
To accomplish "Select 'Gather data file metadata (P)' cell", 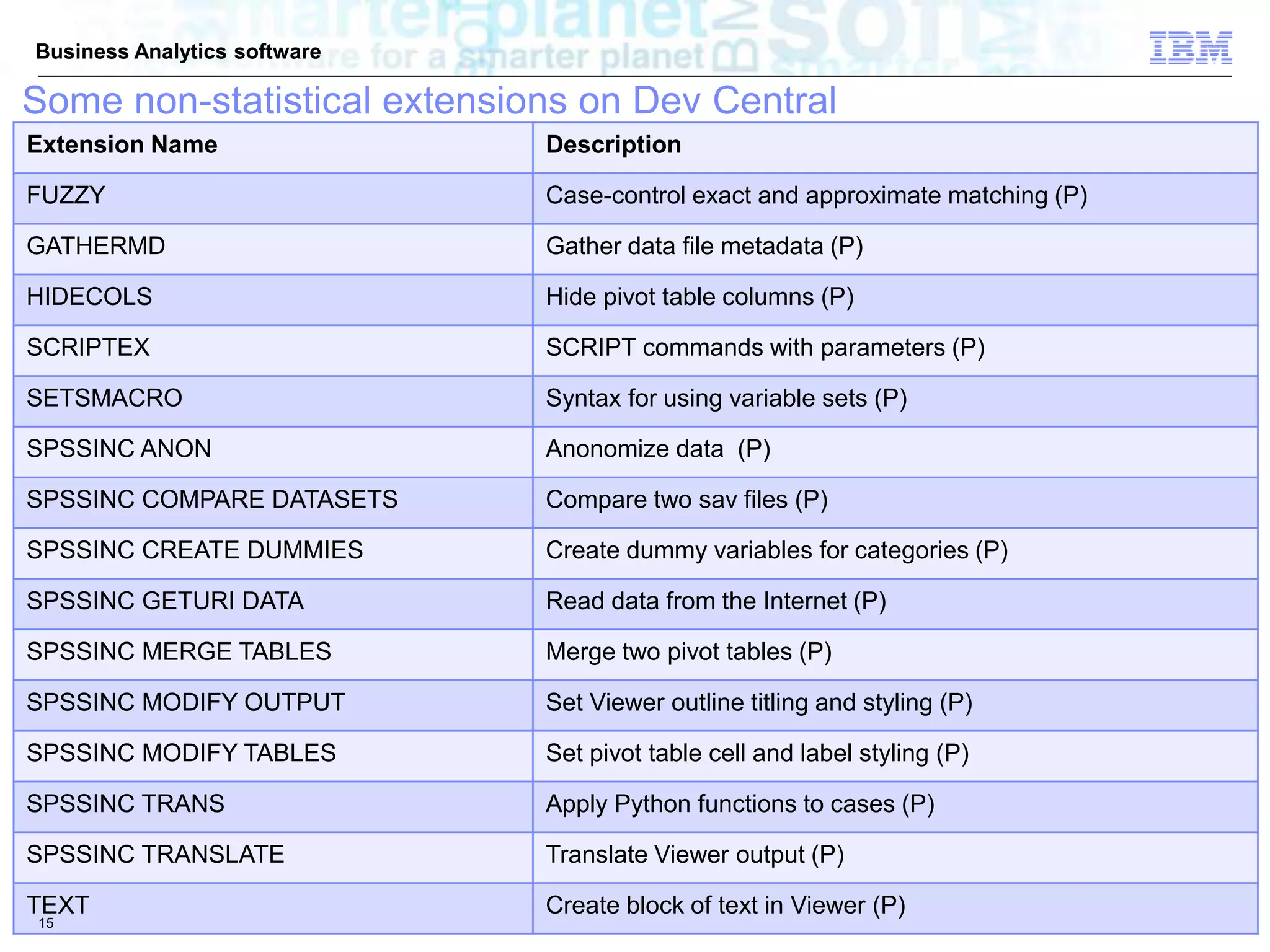I will coord(895,249).
